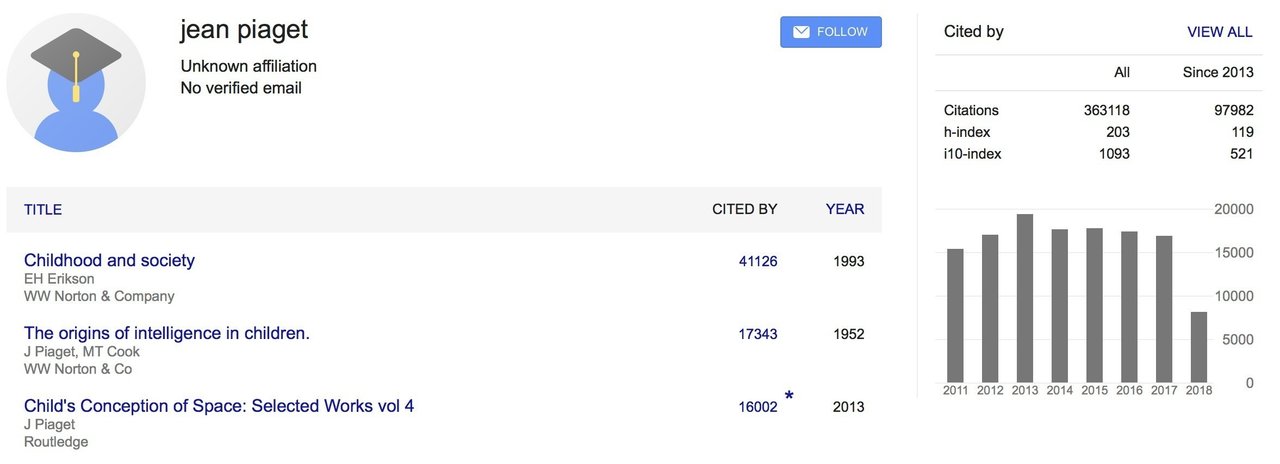The image size is (1280, 464).
Task: Click the 2018 bar in citations chart
Action: (x=1198, y=347)
